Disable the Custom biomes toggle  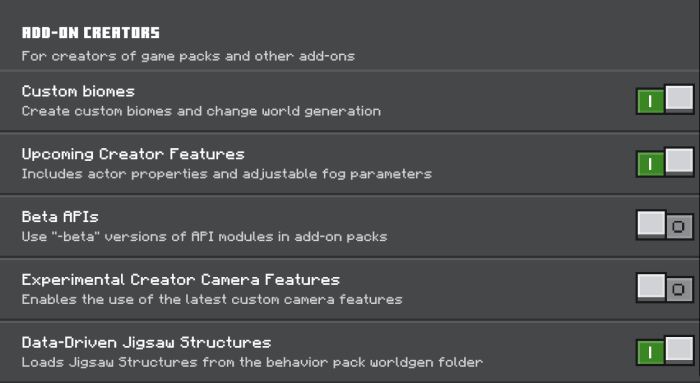665,100
